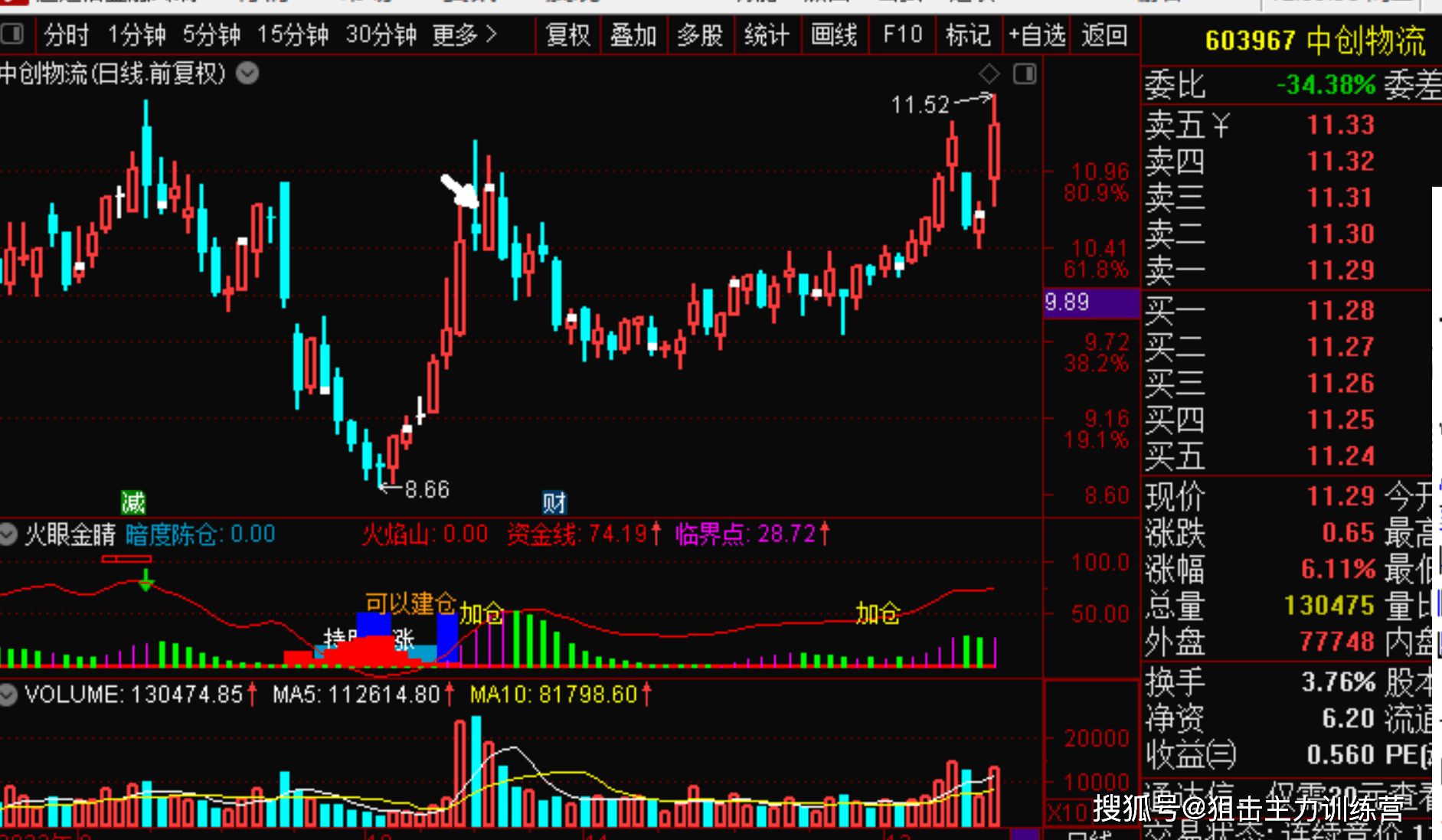Image resolution: width=1442 pixels, height=840 pixels.
Task: Click the 现价 value 11.29
Action: point(1340,496)
